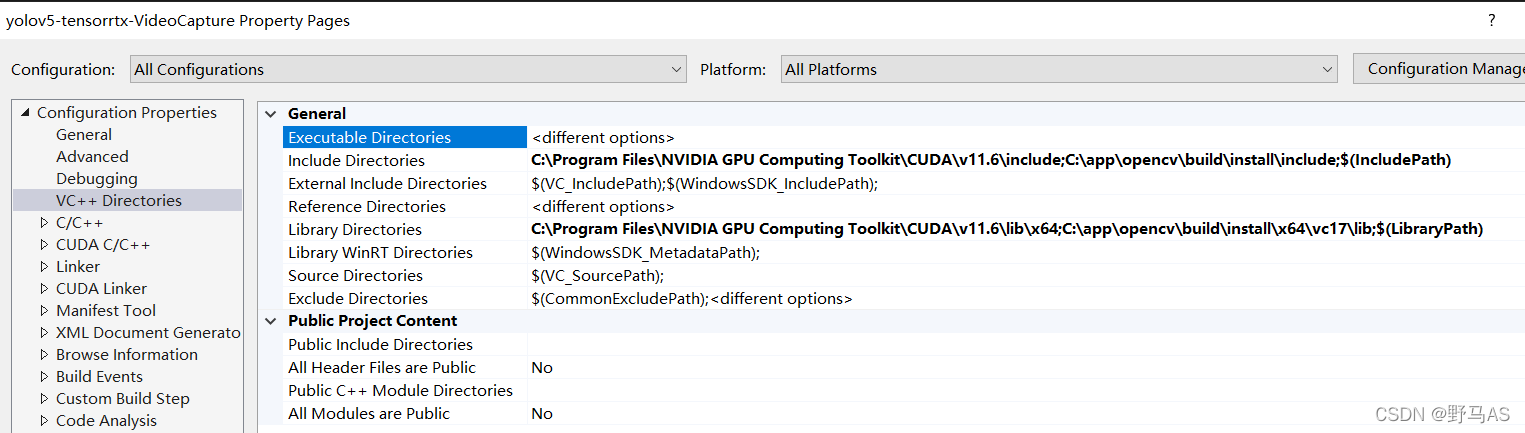Collapse the Public Project Content section

coord(271,321)
